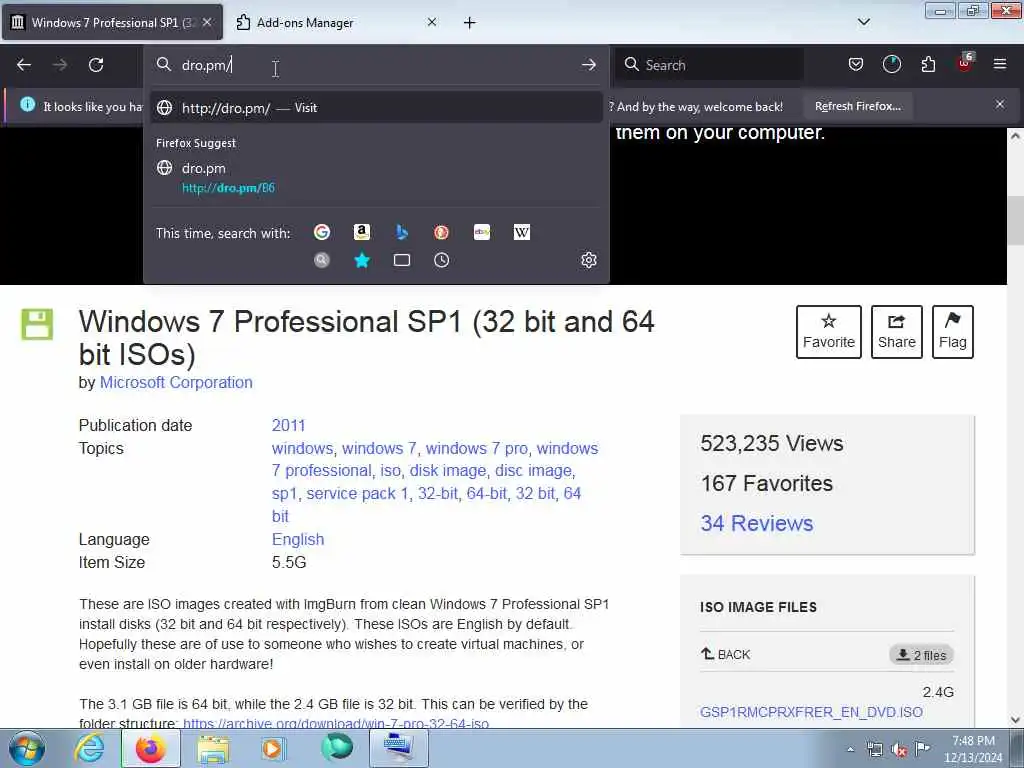Click the Search box in toolbar
Screen dimensions: 1024x768
pyautogui.click(x=709, y=65)
